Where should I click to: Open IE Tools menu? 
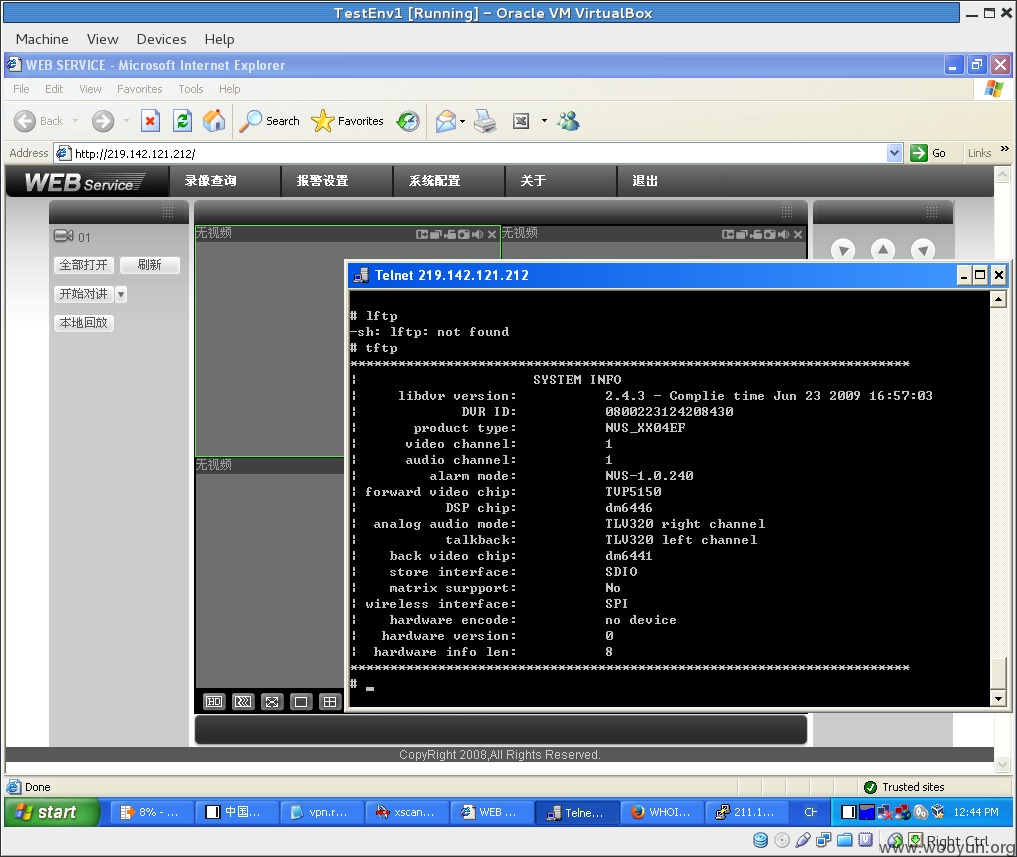(x=191, y=89)
